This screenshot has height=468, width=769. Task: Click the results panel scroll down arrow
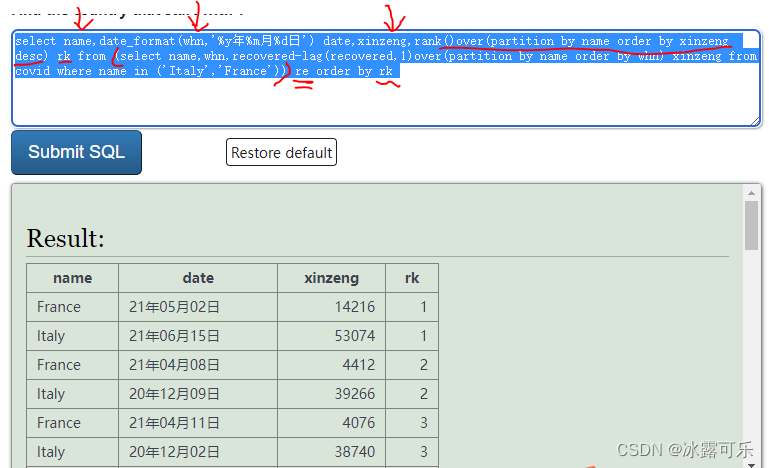coord(751,464)
